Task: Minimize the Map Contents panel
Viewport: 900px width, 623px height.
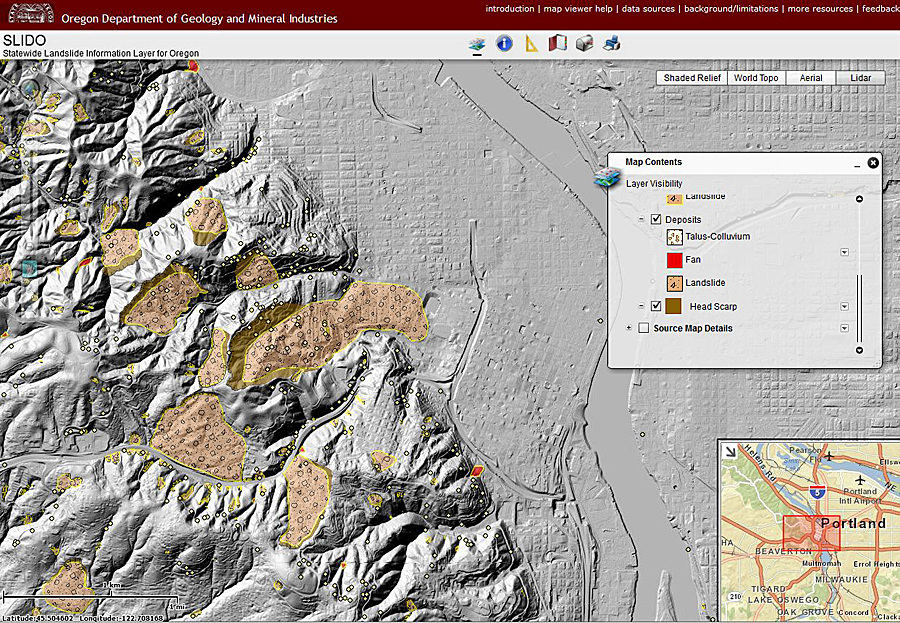Action: [x=858, y=165]
